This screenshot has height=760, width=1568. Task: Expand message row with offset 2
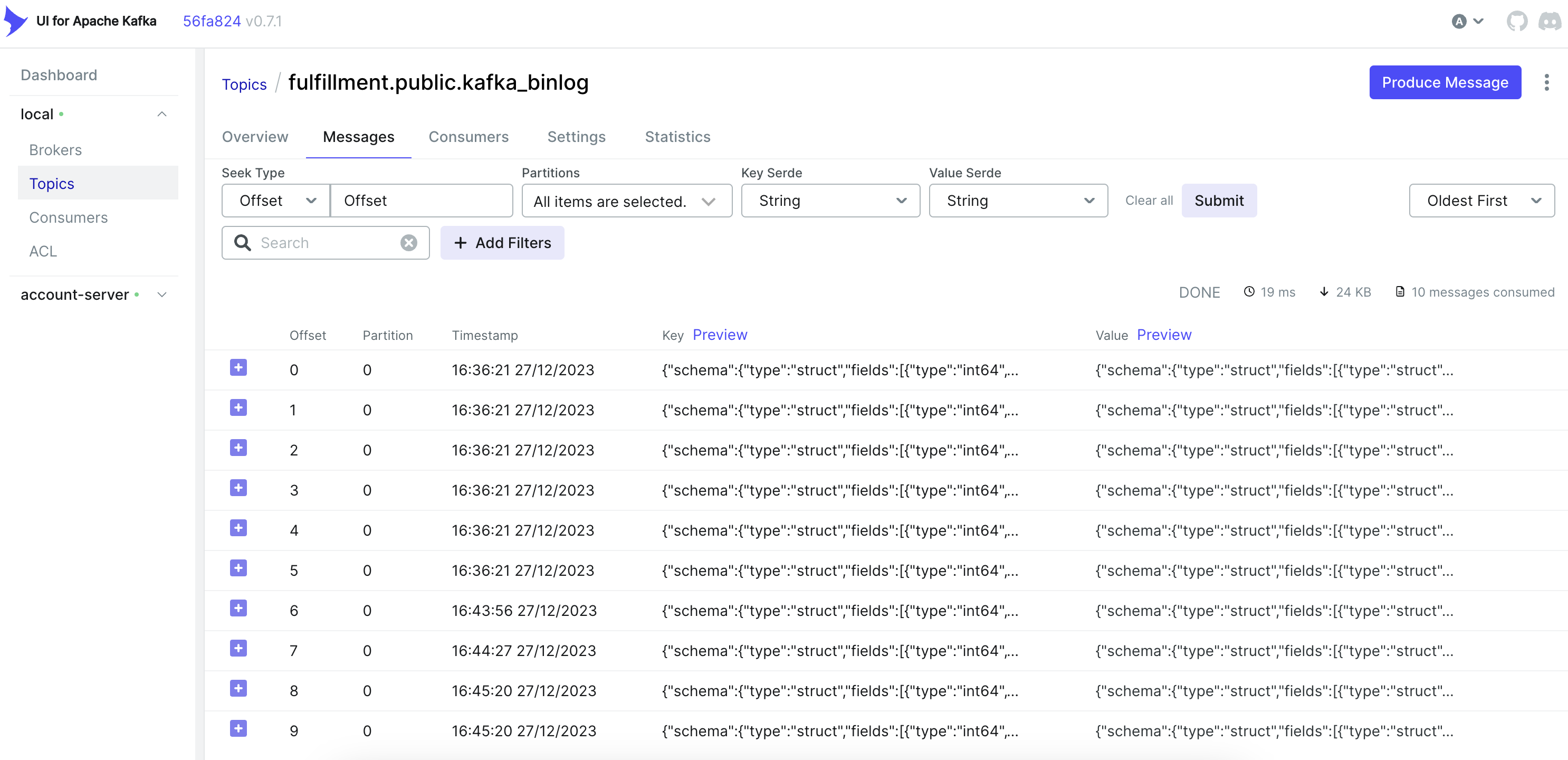click(238, 448)
